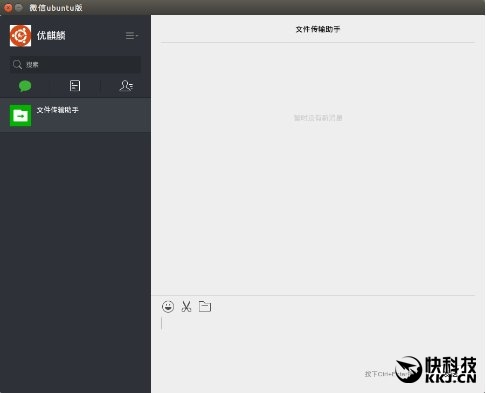This screenshot has width=486, height=393.
Task: Focus the search contacts field
Action: [x=75, y=65]
